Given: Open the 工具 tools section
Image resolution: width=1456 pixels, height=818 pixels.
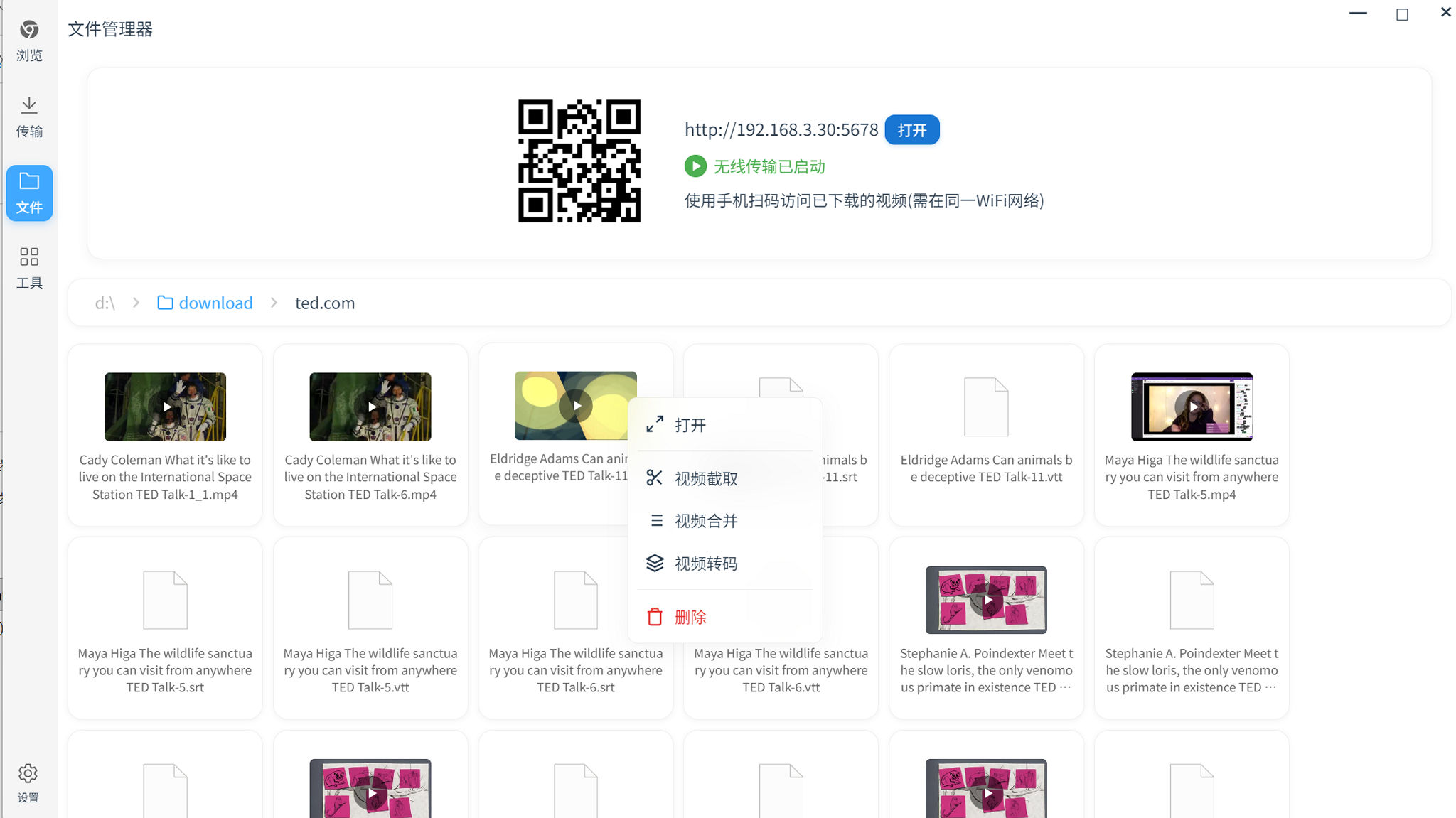Looking at the screenshot, I should click(29, 268).
